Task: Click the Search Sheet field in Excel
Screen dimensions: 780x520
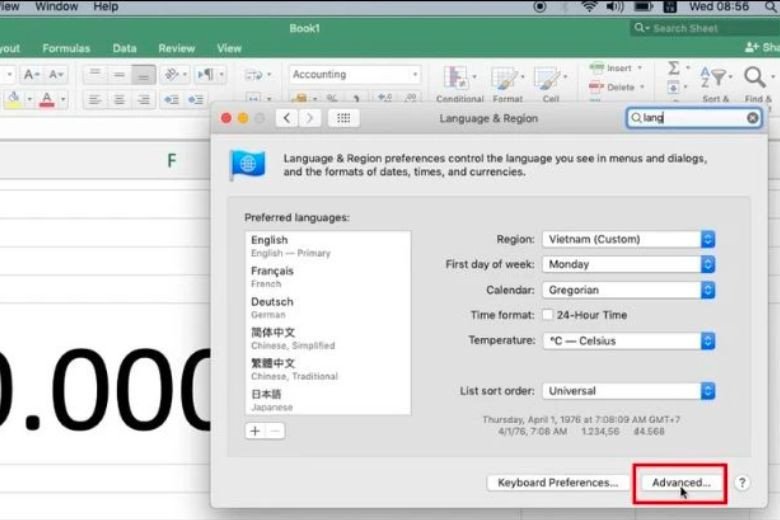Action: pos(704,28)
